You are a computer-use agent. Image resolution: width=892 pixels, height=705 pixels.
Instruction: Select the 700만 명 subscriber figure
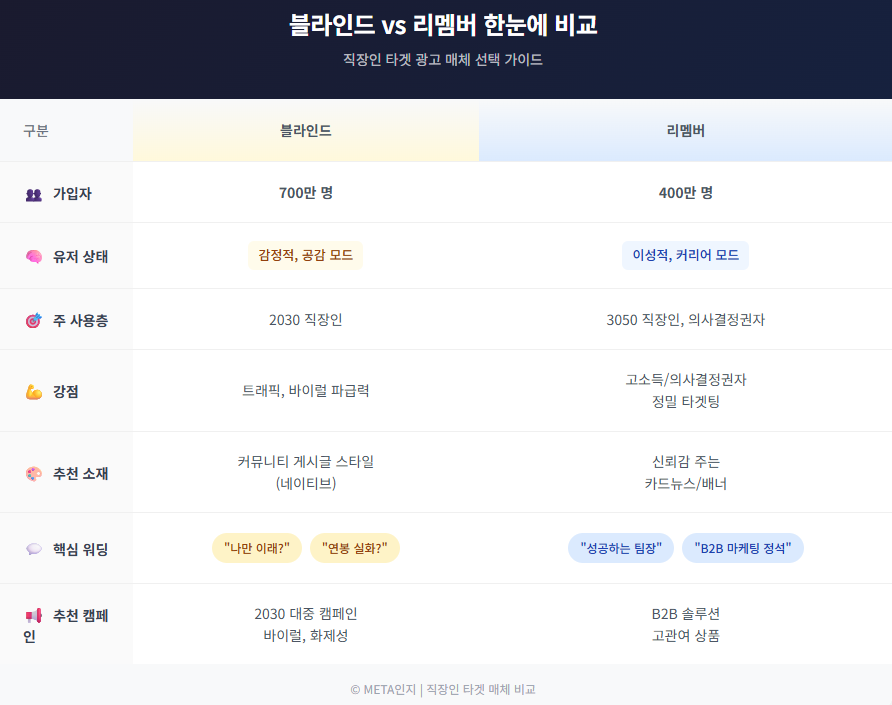[x=306, y=193]
